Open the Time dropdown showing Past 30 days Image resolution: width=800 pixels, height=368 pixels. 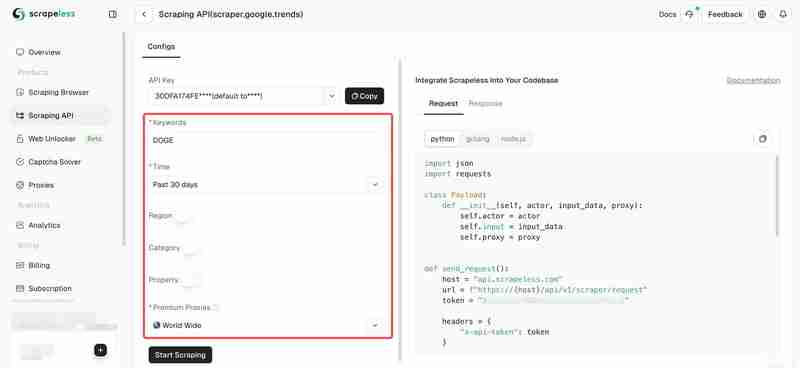(x=268, y=185)
